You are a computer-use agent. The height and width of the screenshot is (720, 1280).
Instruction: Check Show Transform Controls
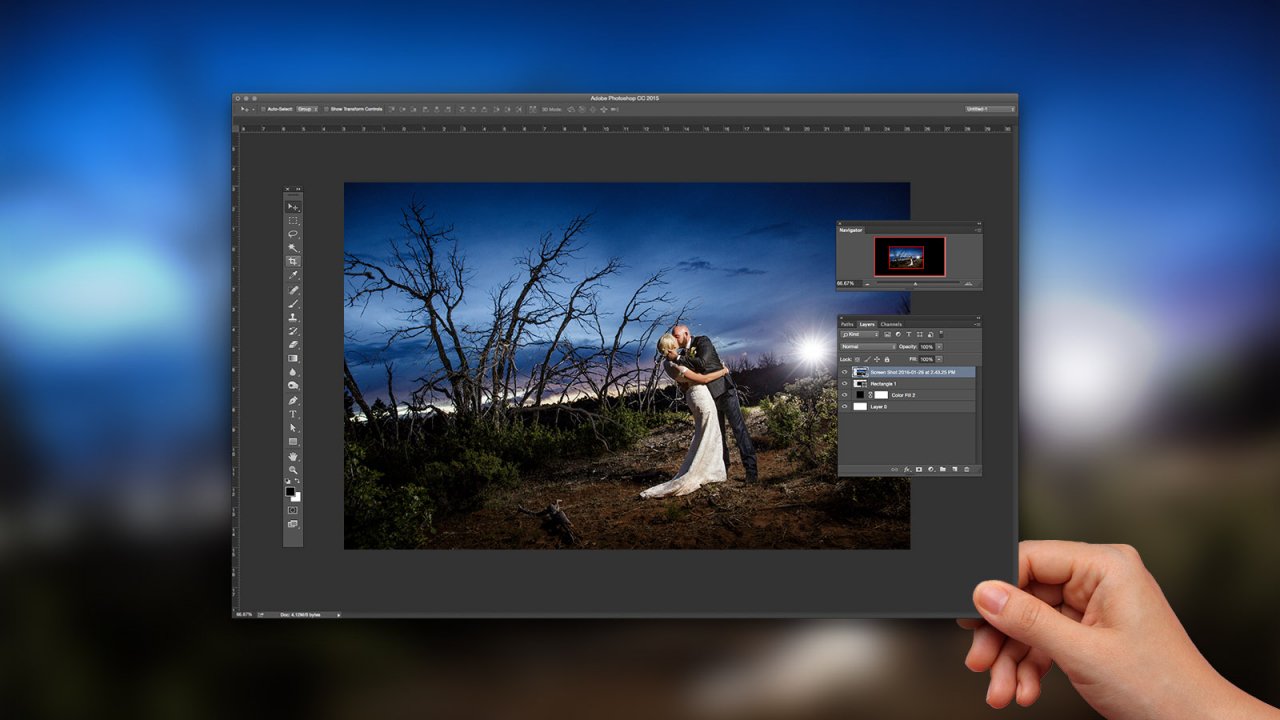pyautogui.click(x=328, y=108)
